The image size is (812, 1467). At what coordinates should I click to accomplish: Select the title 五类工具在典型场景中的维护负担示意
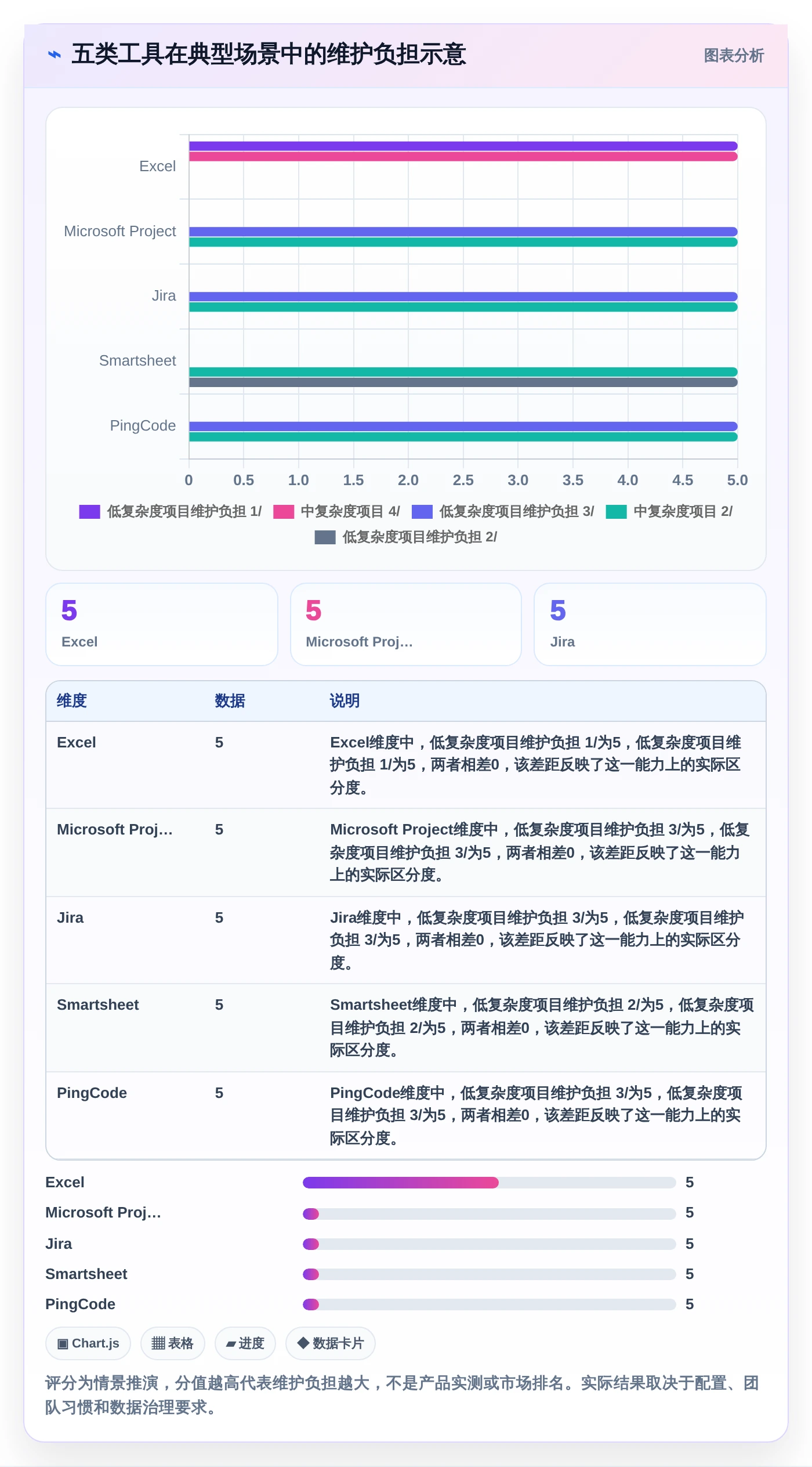click(269, 55)
